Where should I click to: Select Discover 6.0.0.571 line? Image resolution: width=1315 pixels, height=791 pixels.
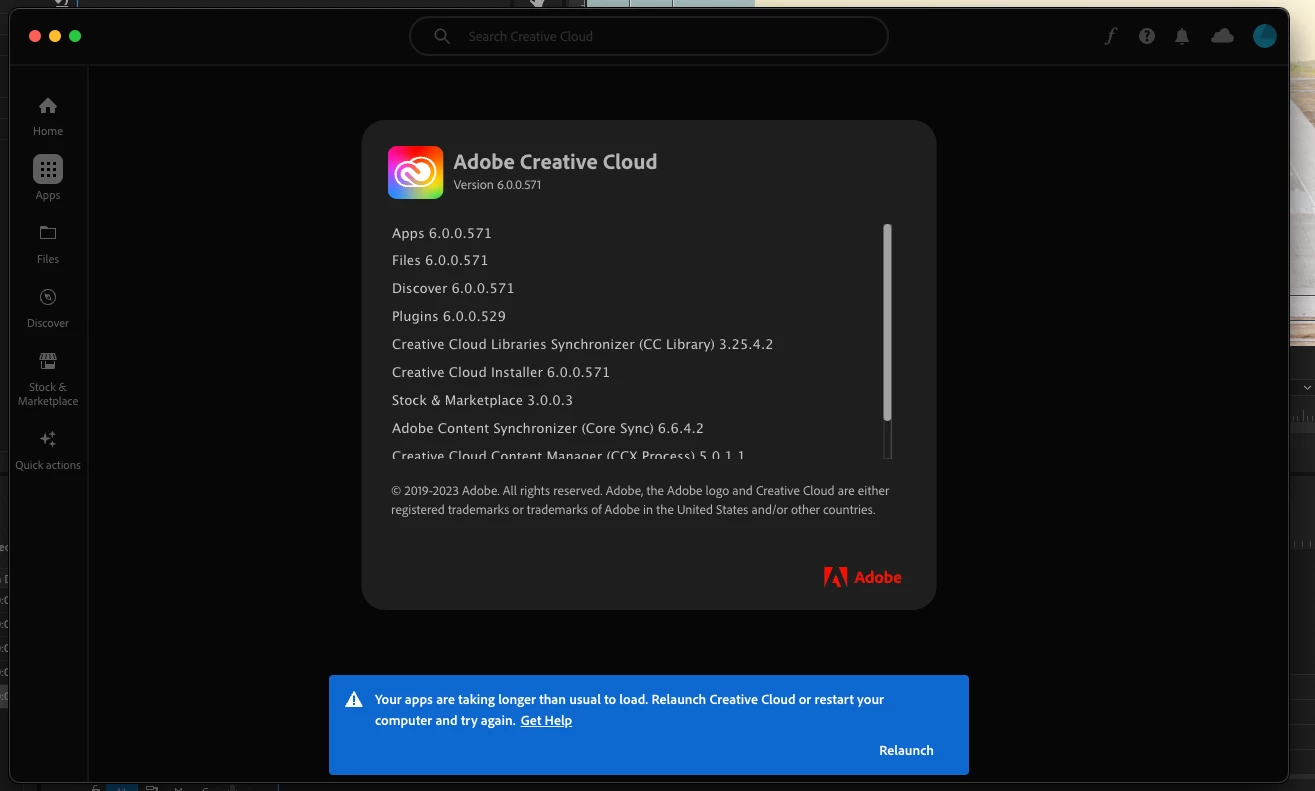click(453, 288)
